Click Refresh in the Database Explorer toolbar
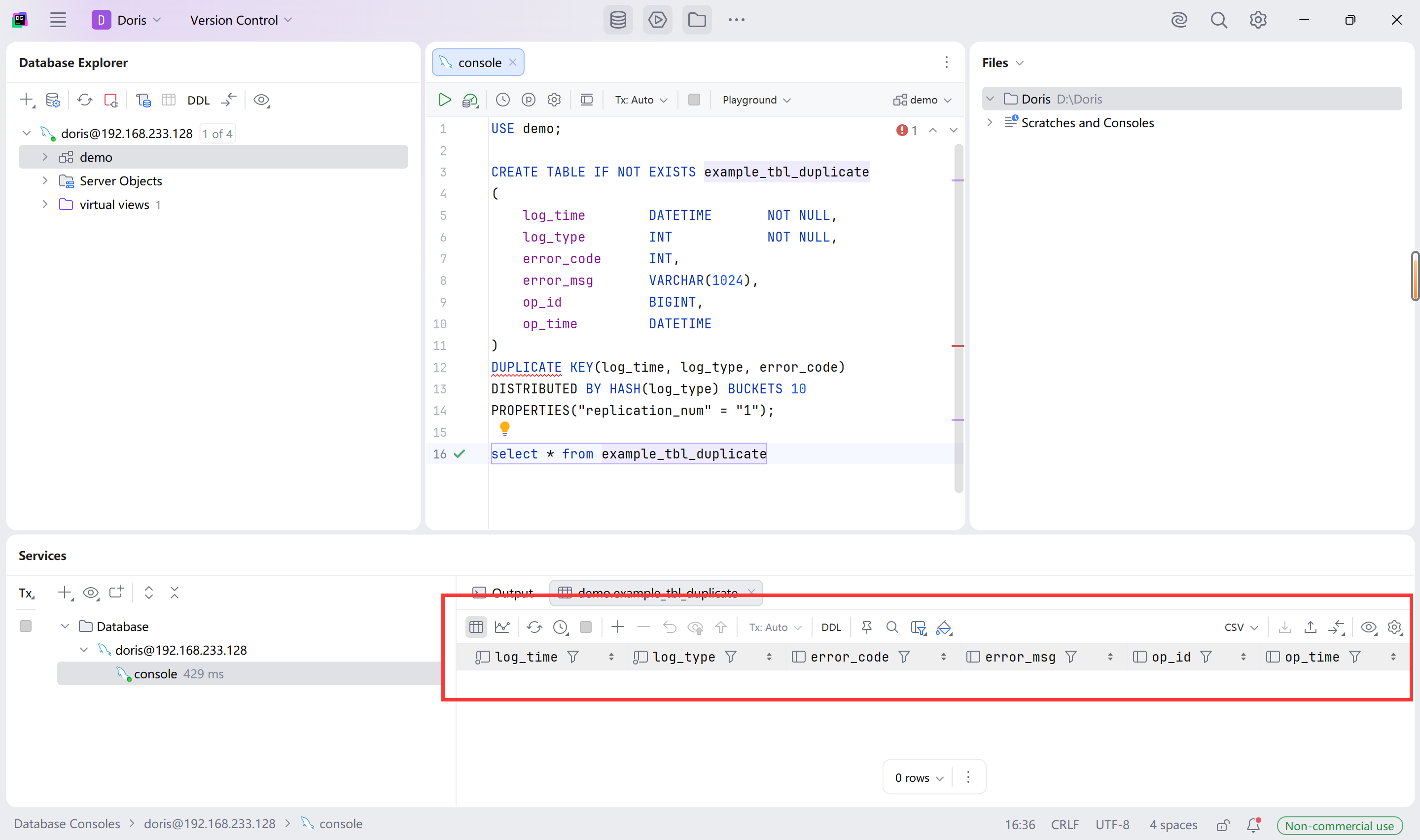 tap(85, 100)
